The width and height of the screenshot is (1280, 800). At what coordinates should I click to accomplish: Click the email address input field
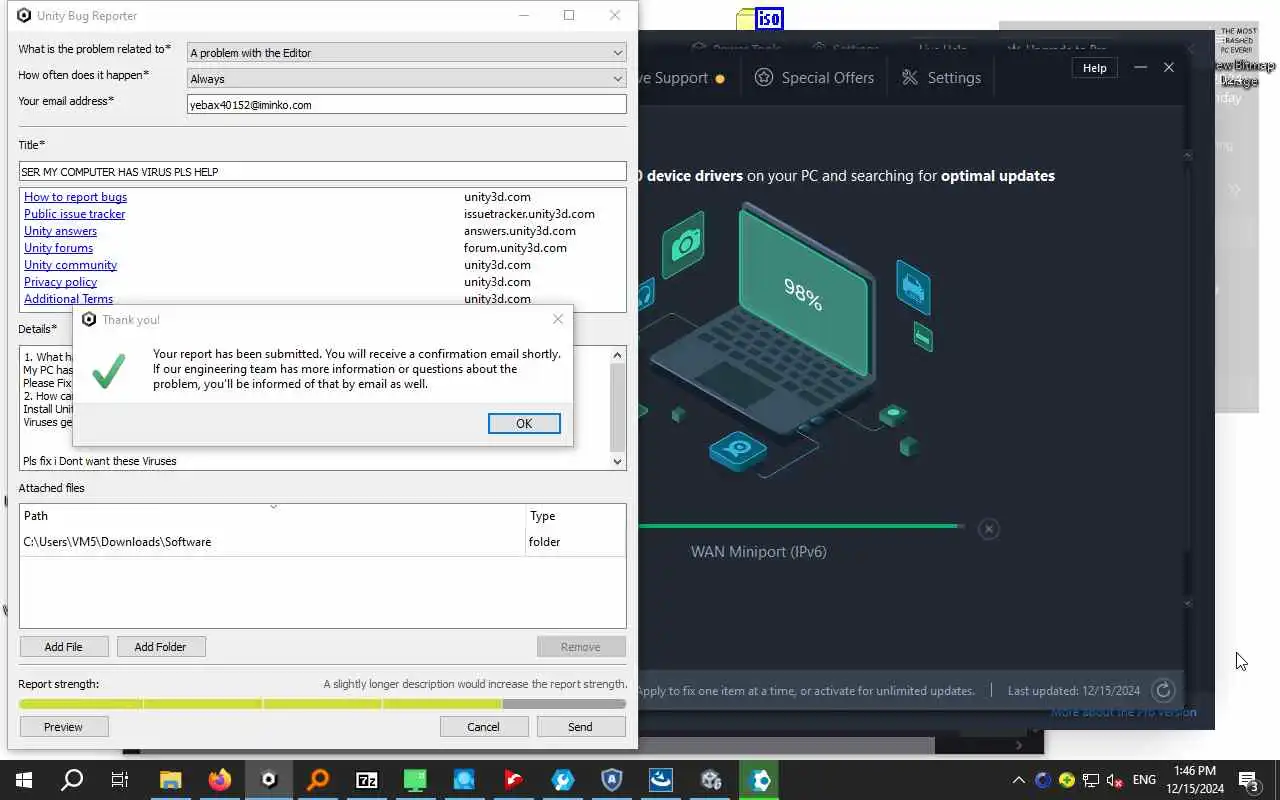(x=406, y=104)
